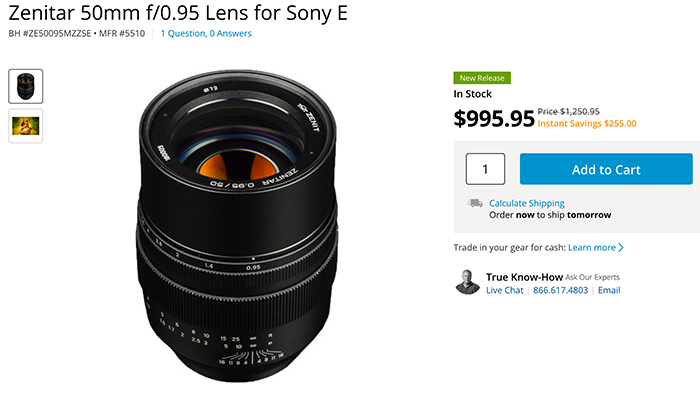Click the shipping truck icon
This screenshot has height=395, width=700.
tap(475, 204)
